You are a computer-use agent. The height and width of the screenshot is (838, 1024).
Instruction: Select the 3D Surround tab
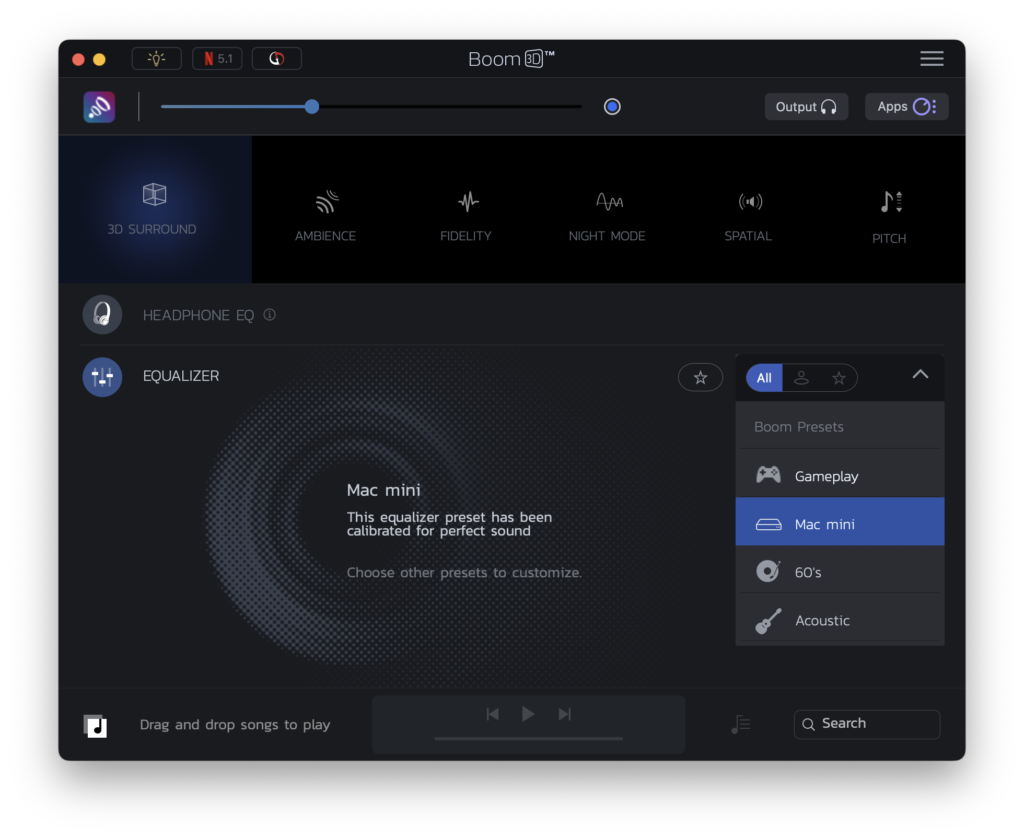point(155,210)
